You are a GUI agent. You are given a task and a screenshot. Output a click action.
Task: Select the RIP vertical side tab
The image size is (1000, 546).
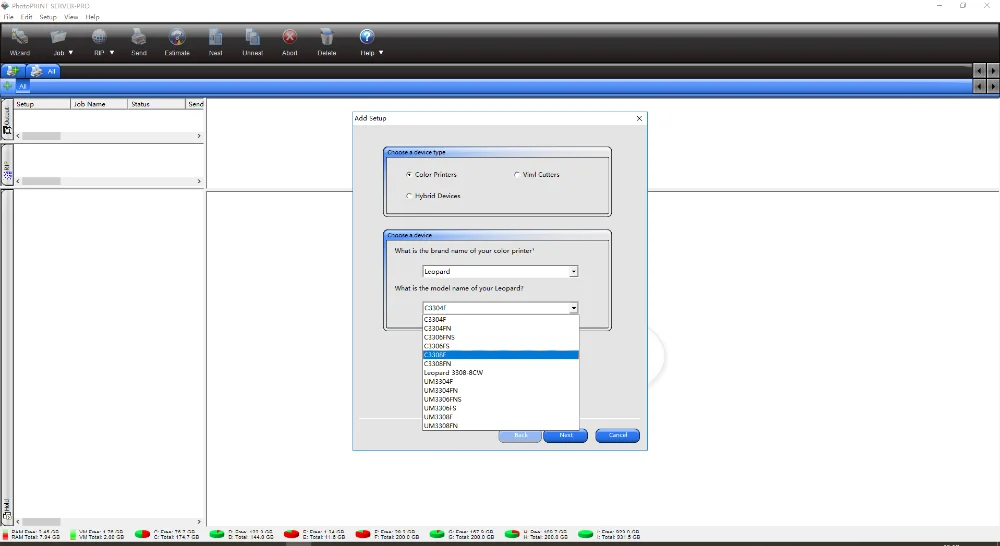point(7,165)
